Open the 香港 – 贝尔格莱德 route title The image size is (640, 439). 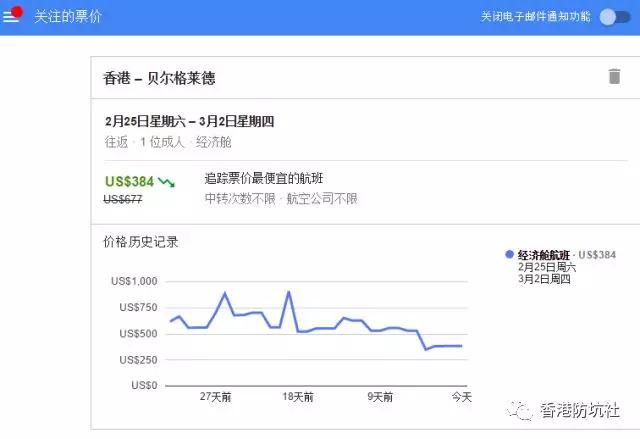pyautogui.click(x=159, y=78)
